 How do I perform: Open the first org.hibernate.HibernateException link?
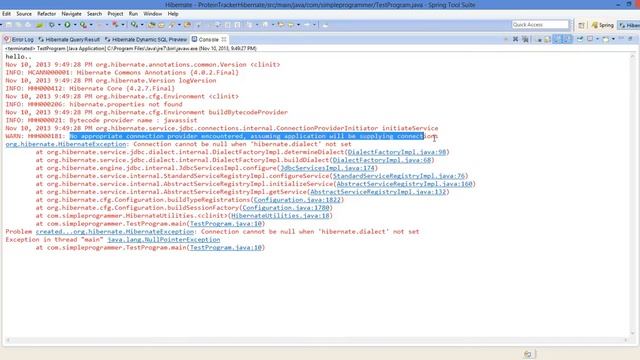(66, 144)
